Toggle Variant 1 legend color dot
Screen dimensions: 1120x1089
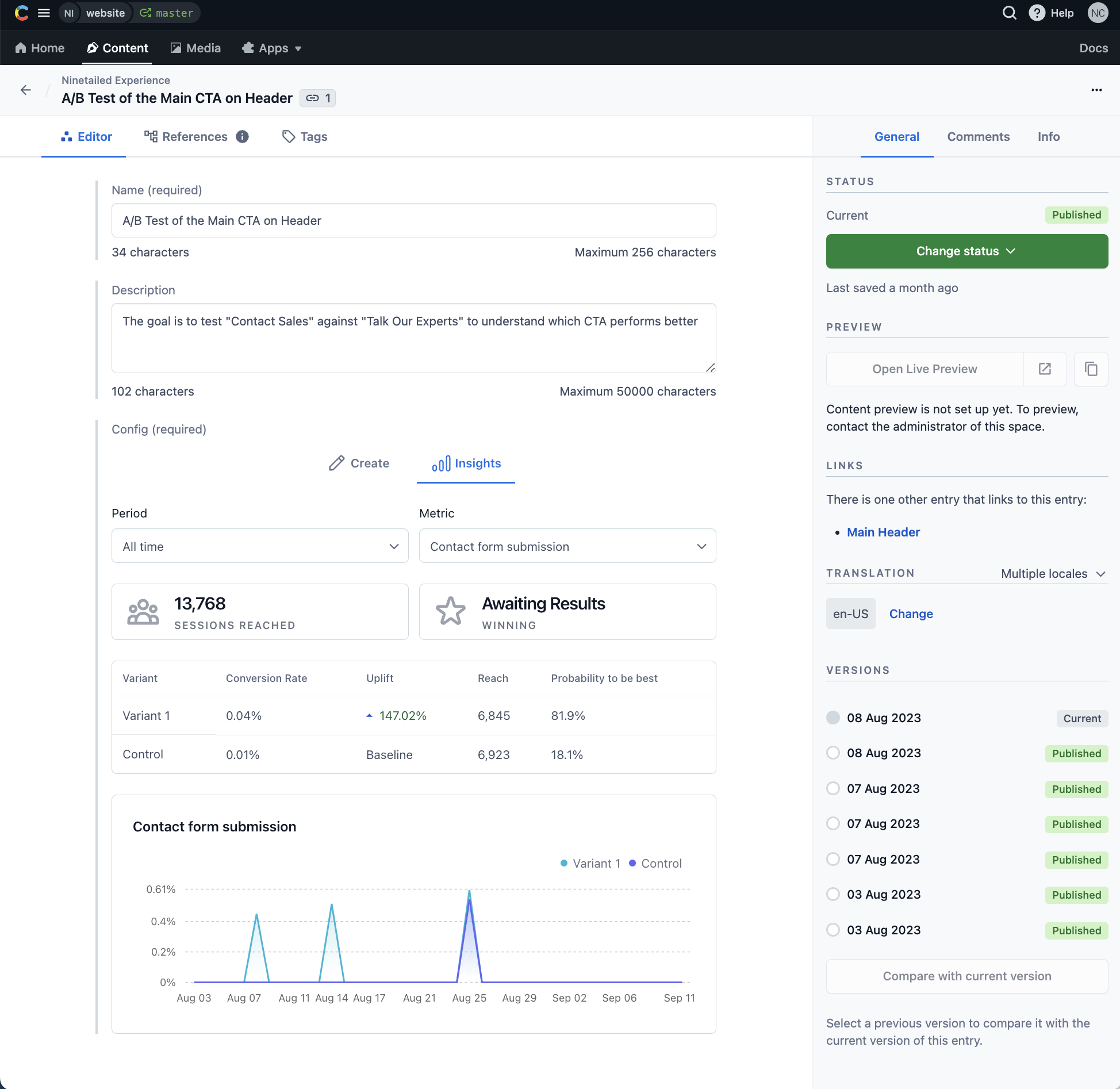pyautogui.click(x=564, y=864)
